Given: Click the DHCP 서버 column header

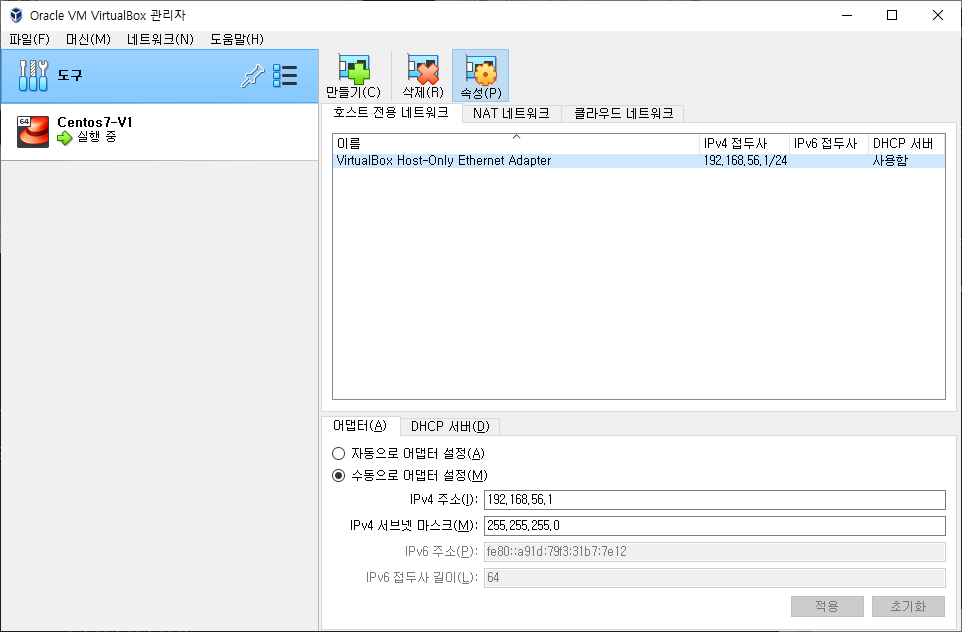Looking at the screenshot, I should [x=906, y=144].
